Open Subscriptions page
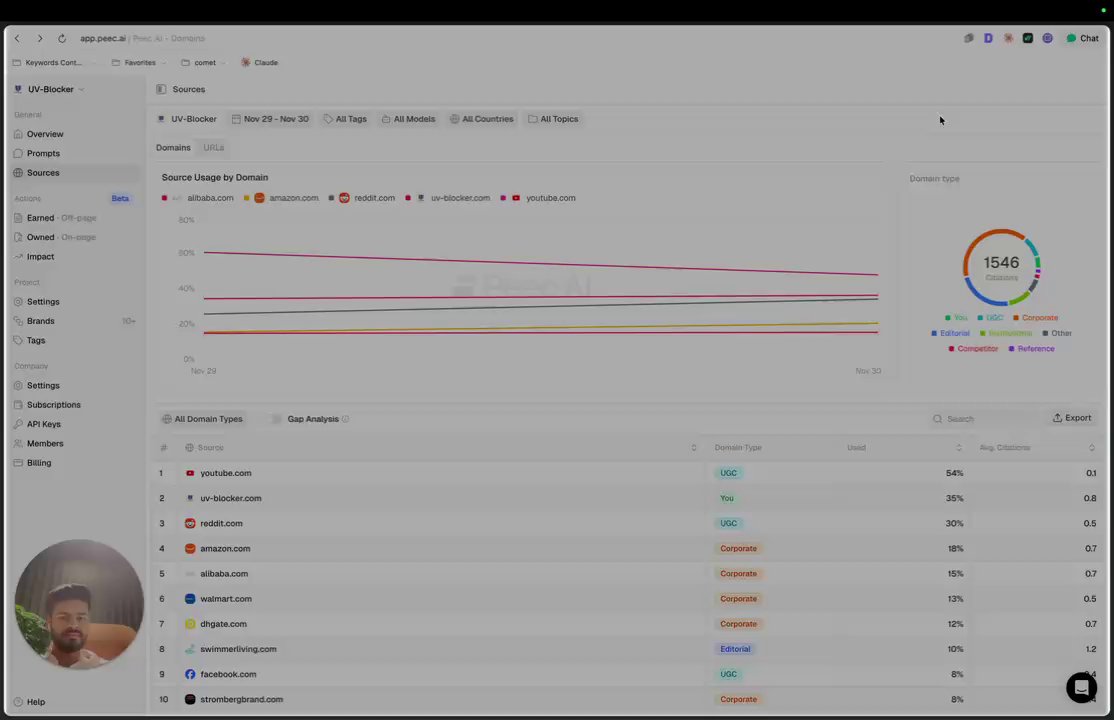The height and width of the screenshot is (720, 1114). coord(54,405)
